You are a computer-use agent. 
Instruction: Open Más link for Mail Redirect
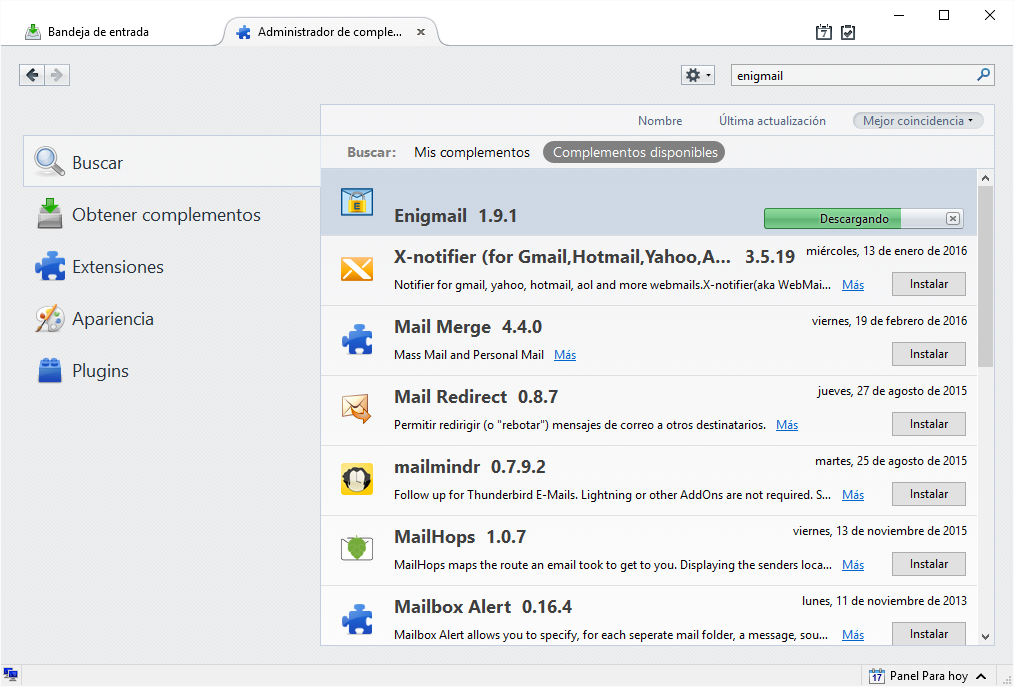(x=786, y=425)
